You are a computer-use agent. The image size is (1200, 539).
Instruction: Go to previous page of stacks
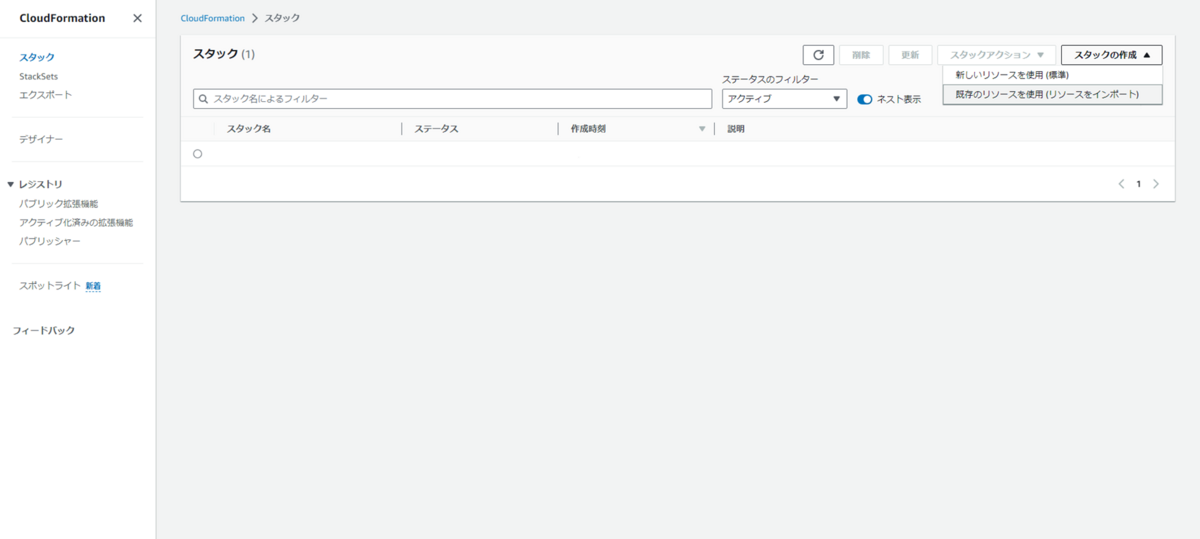1121,184
